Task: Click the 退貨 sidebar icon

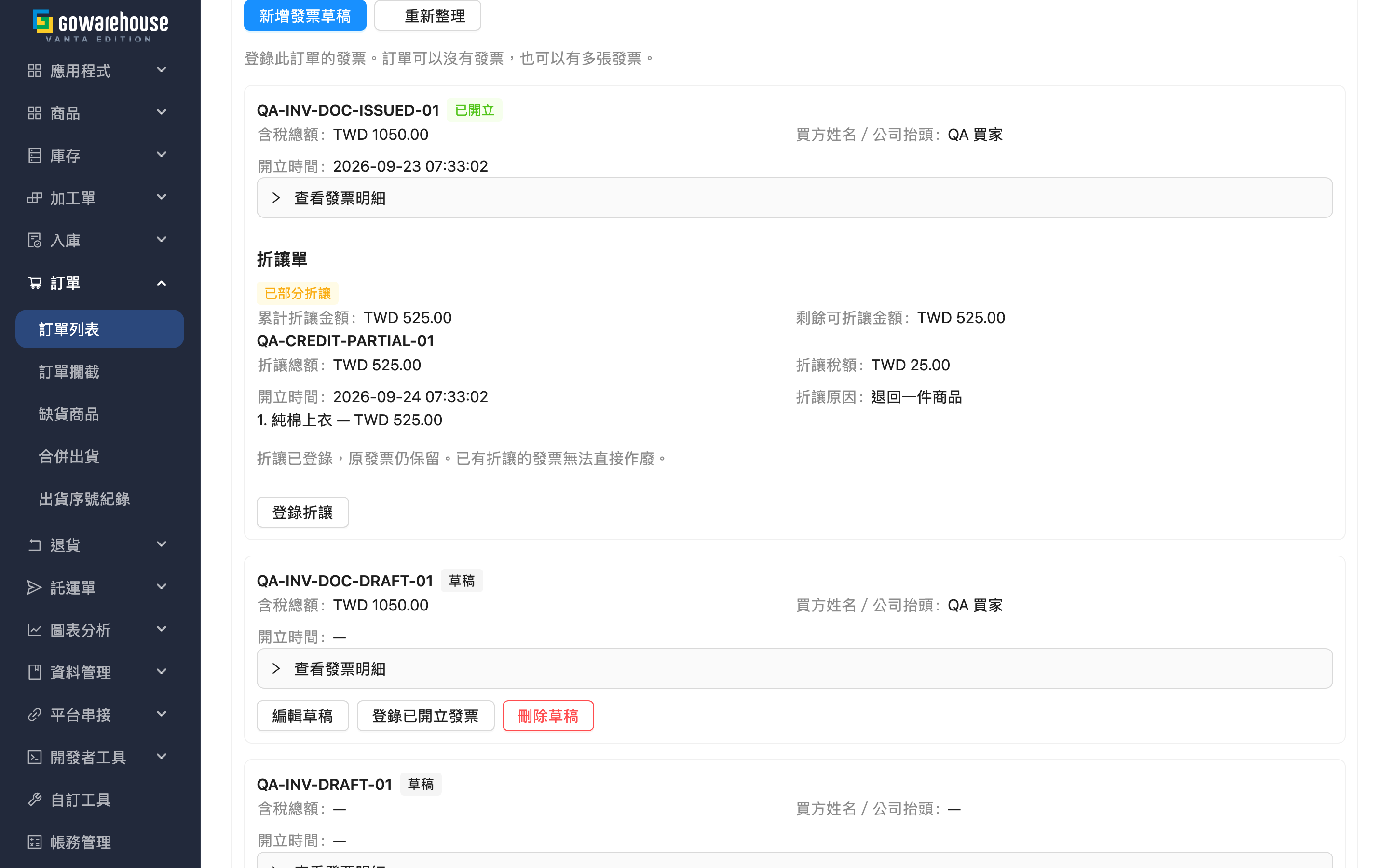Action: tap(34, 545)
